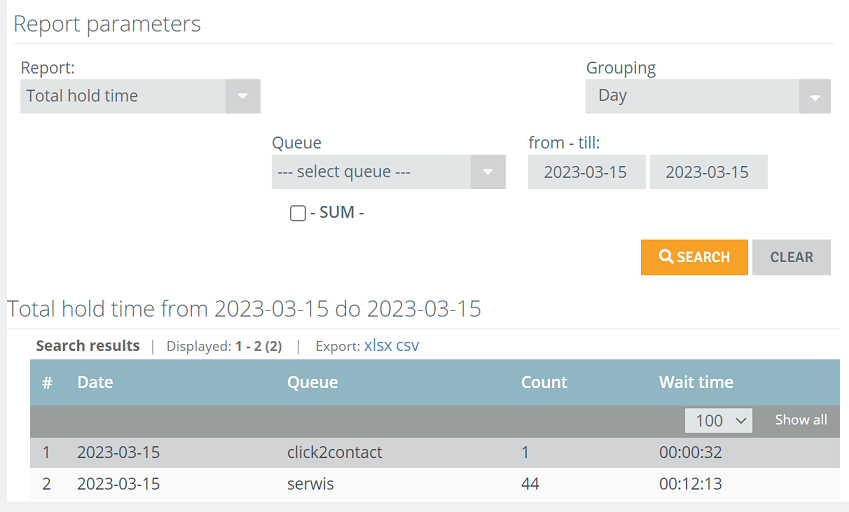This screenshot has height=512, width=849.
Task: Sort by the Count column header
Action: [x=544, y=382]
